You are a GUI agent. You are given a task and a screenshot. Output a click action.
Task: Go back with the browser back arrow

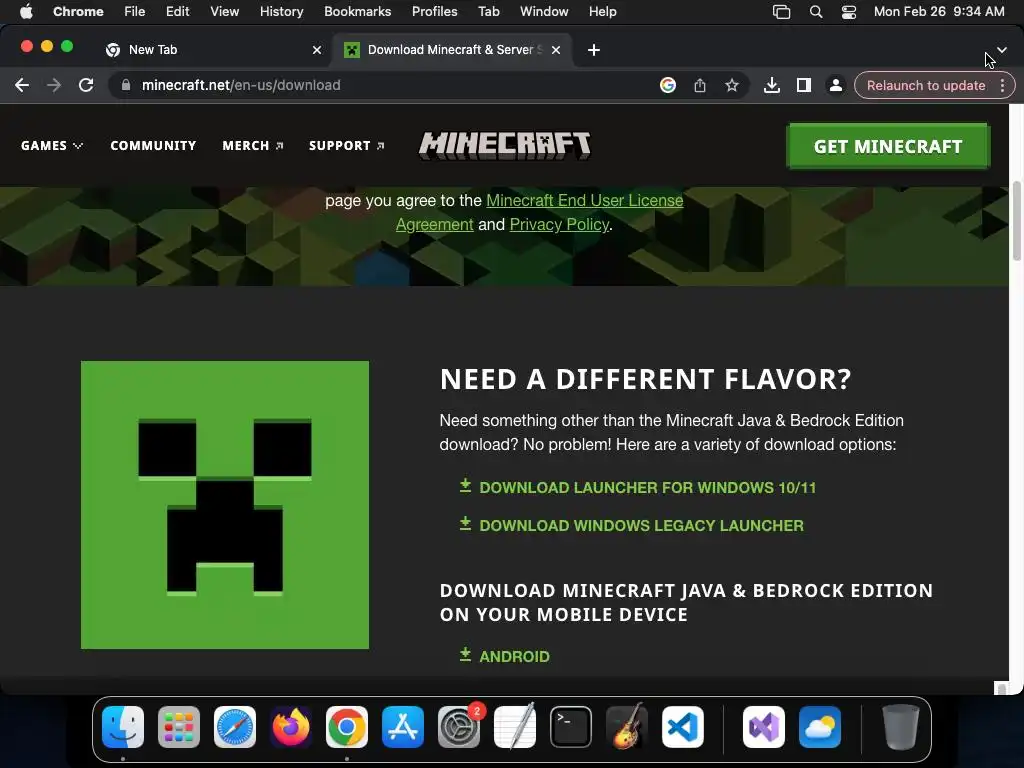point(22,85)
